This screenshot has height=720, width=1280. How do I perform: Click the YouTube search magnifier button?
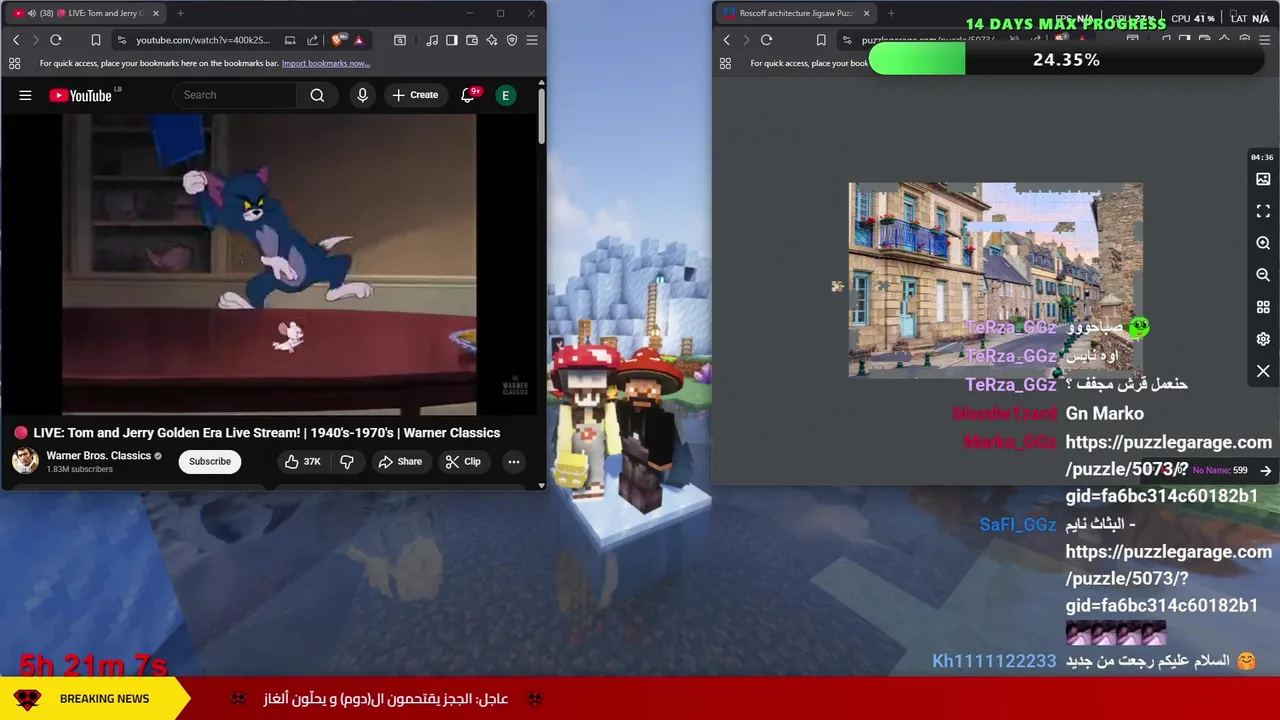[317, 95]
